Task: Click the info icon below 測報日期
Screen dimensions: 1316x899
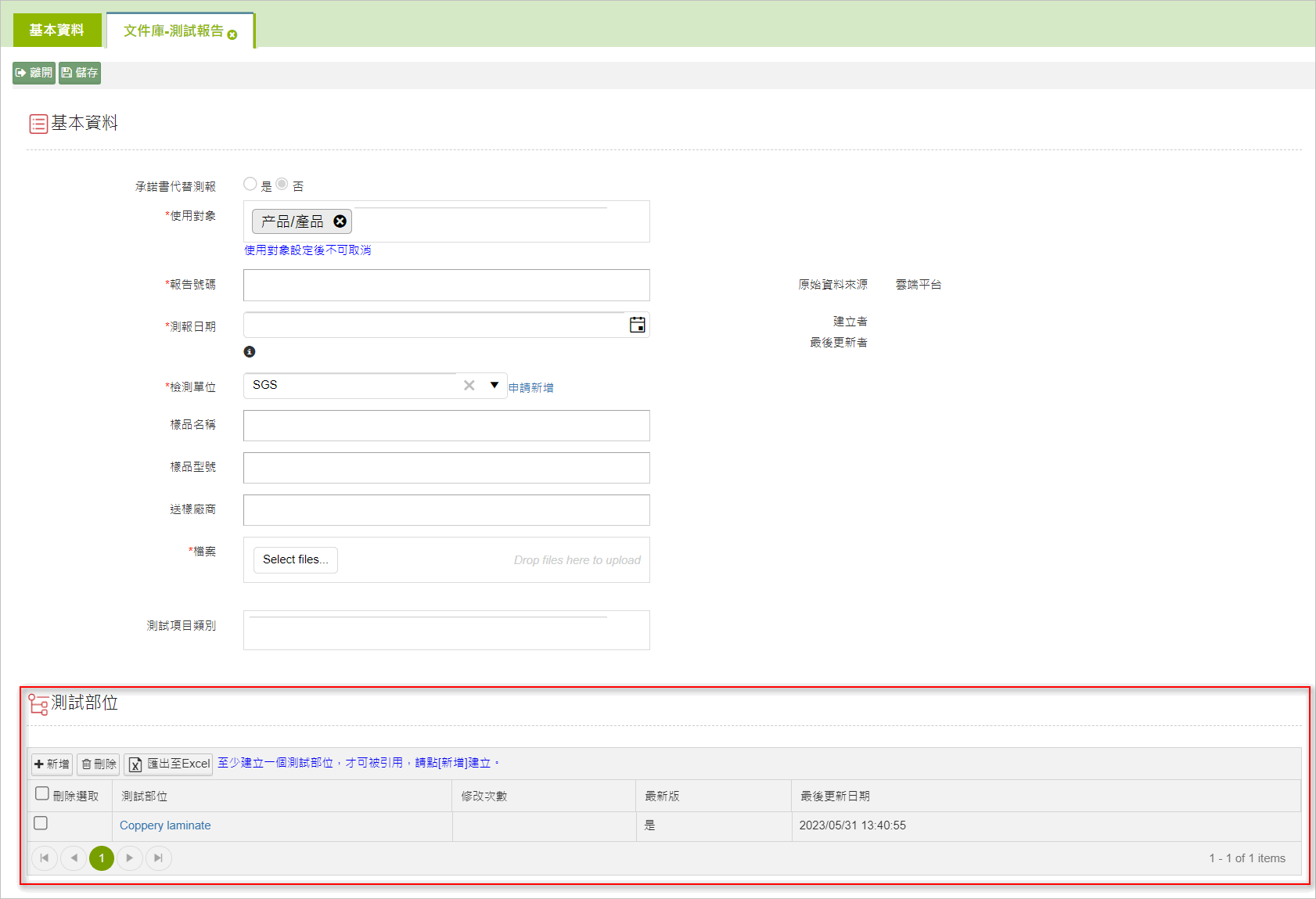Action: [250, 352]
